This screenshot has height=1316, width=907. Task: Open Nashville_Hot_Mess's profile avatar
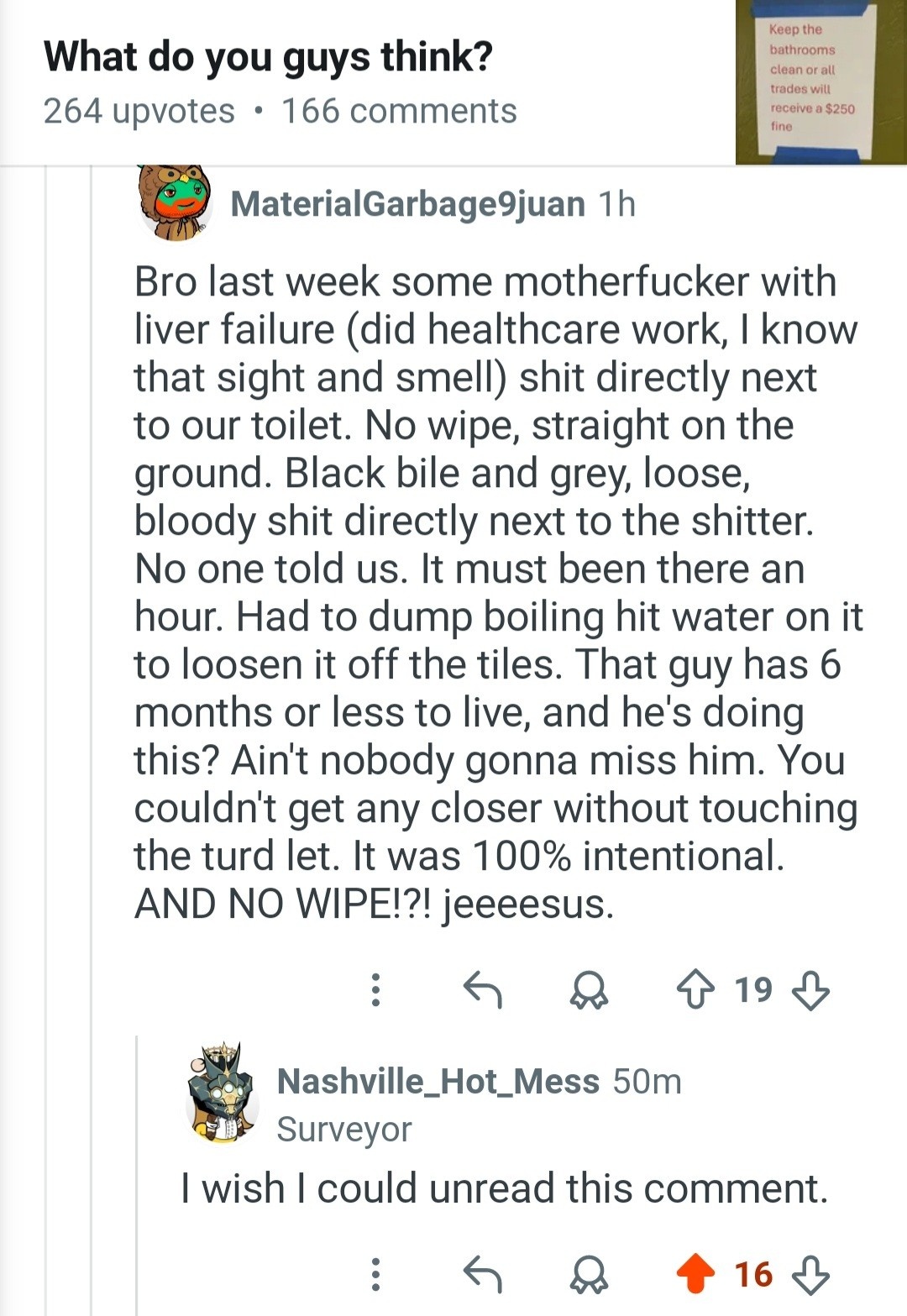(221, 1093)
